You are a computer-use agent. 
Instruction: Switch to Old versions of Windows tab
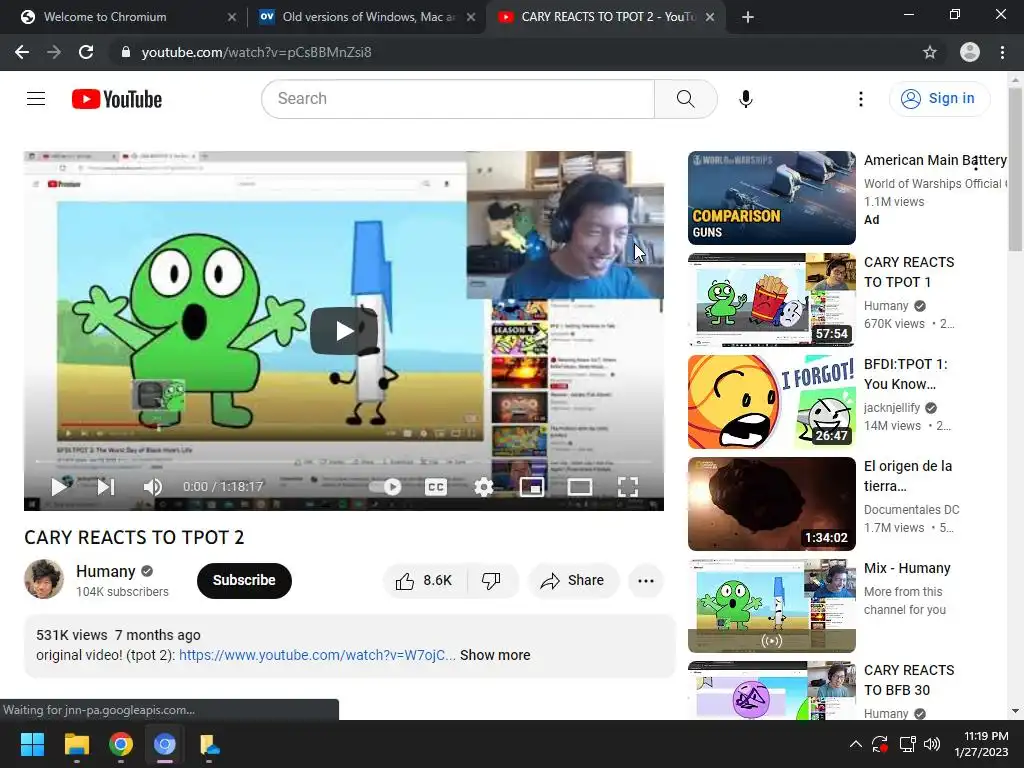coord(367,17)
